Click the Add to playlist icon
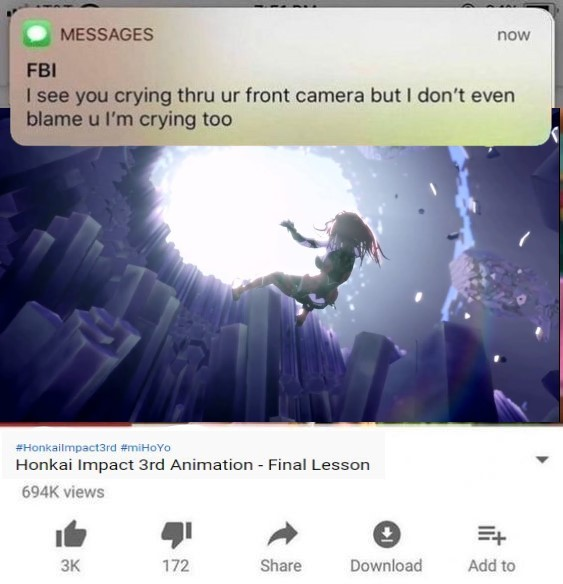This screenshot has width=563, height=584. point(492,535)
